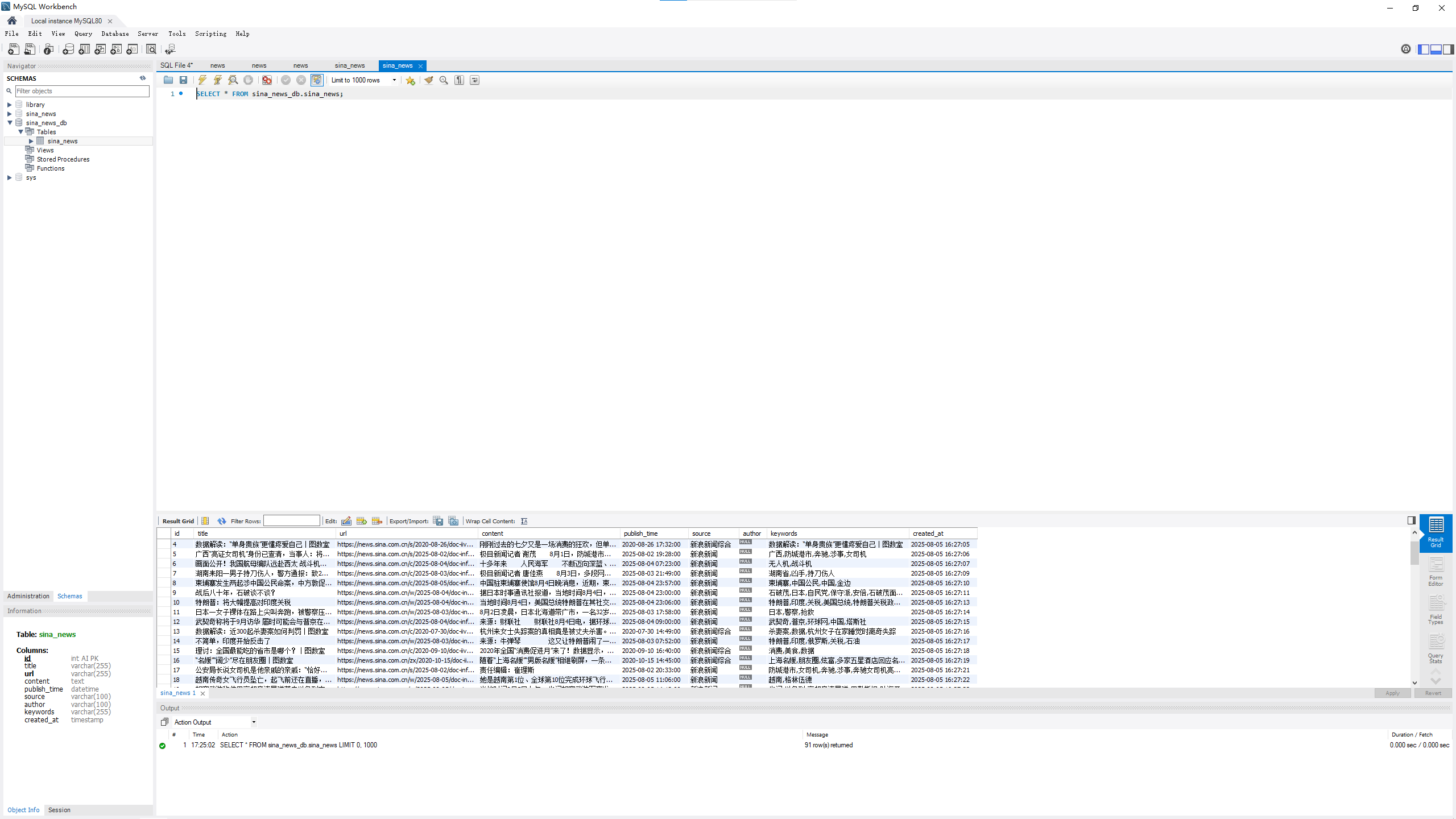Image resolution: width=1456 pixels, height=819 pixels.
Task: Switch to the SQL File 4 tab
Action: tap(176, 65)
